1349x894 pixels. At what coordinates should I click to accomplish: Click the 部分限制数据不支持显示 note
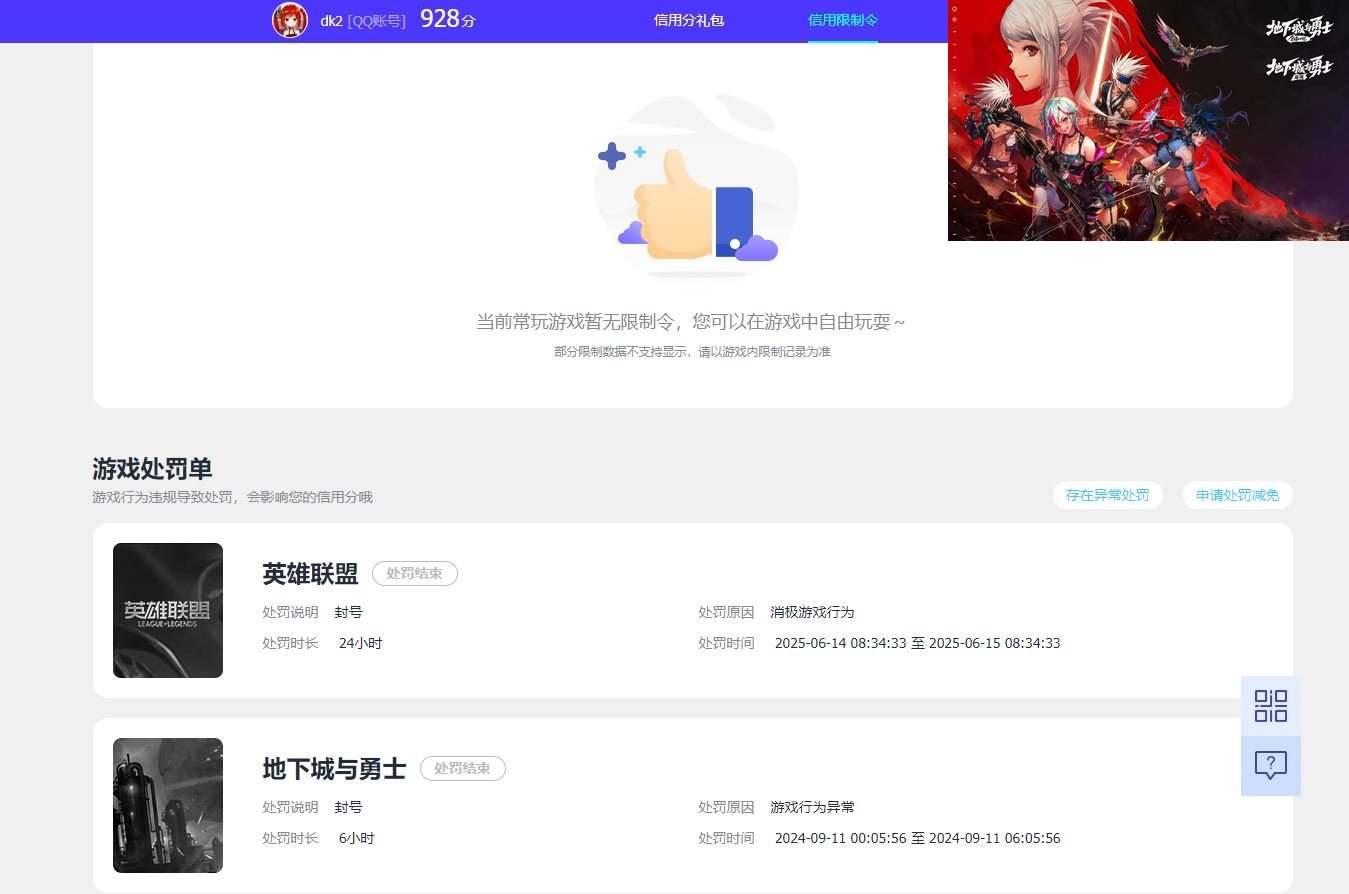click(x=692, y=352)
